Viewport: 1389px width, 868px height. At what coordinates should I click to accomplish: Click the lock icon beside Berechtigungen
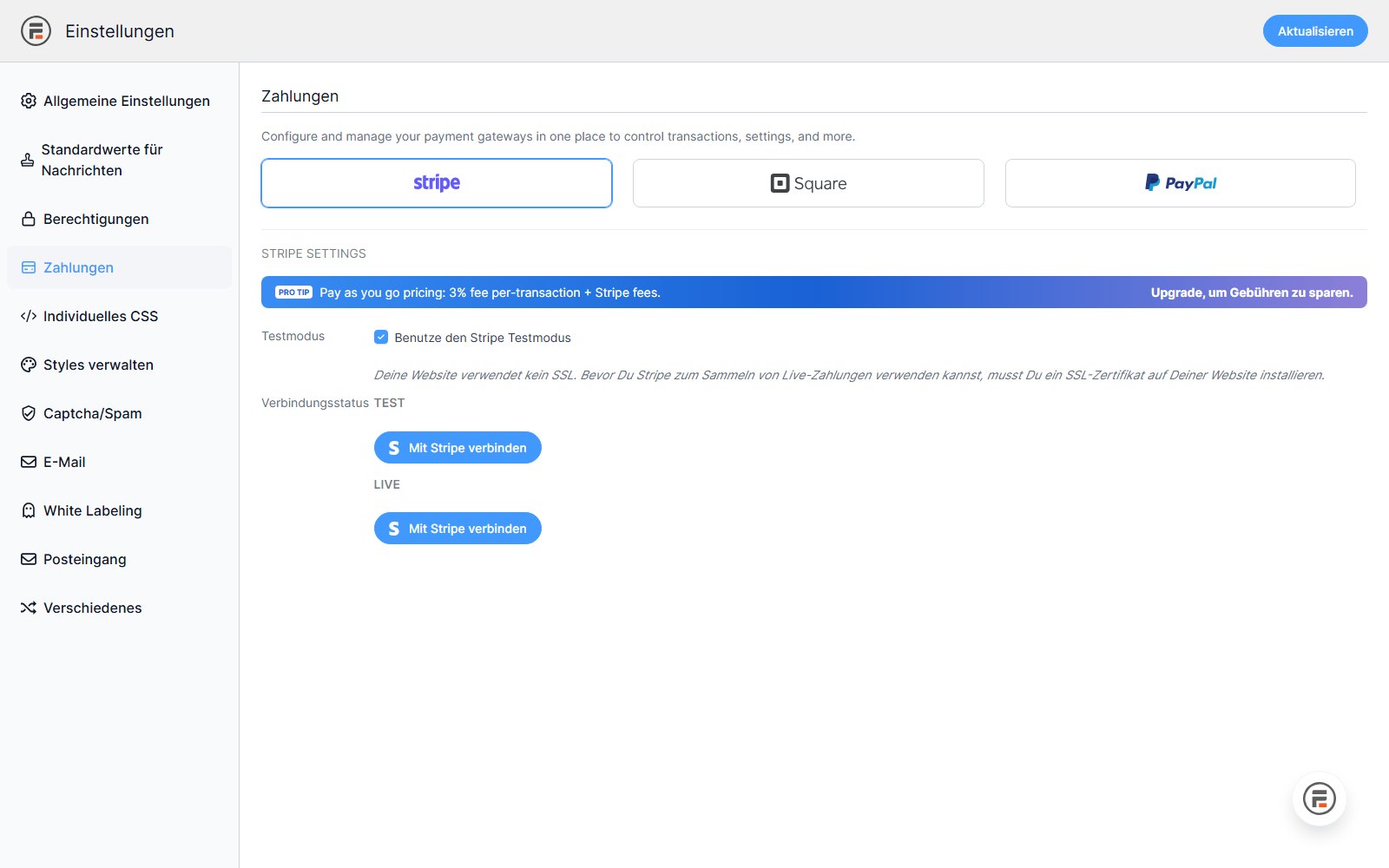(x=29, y=219)
